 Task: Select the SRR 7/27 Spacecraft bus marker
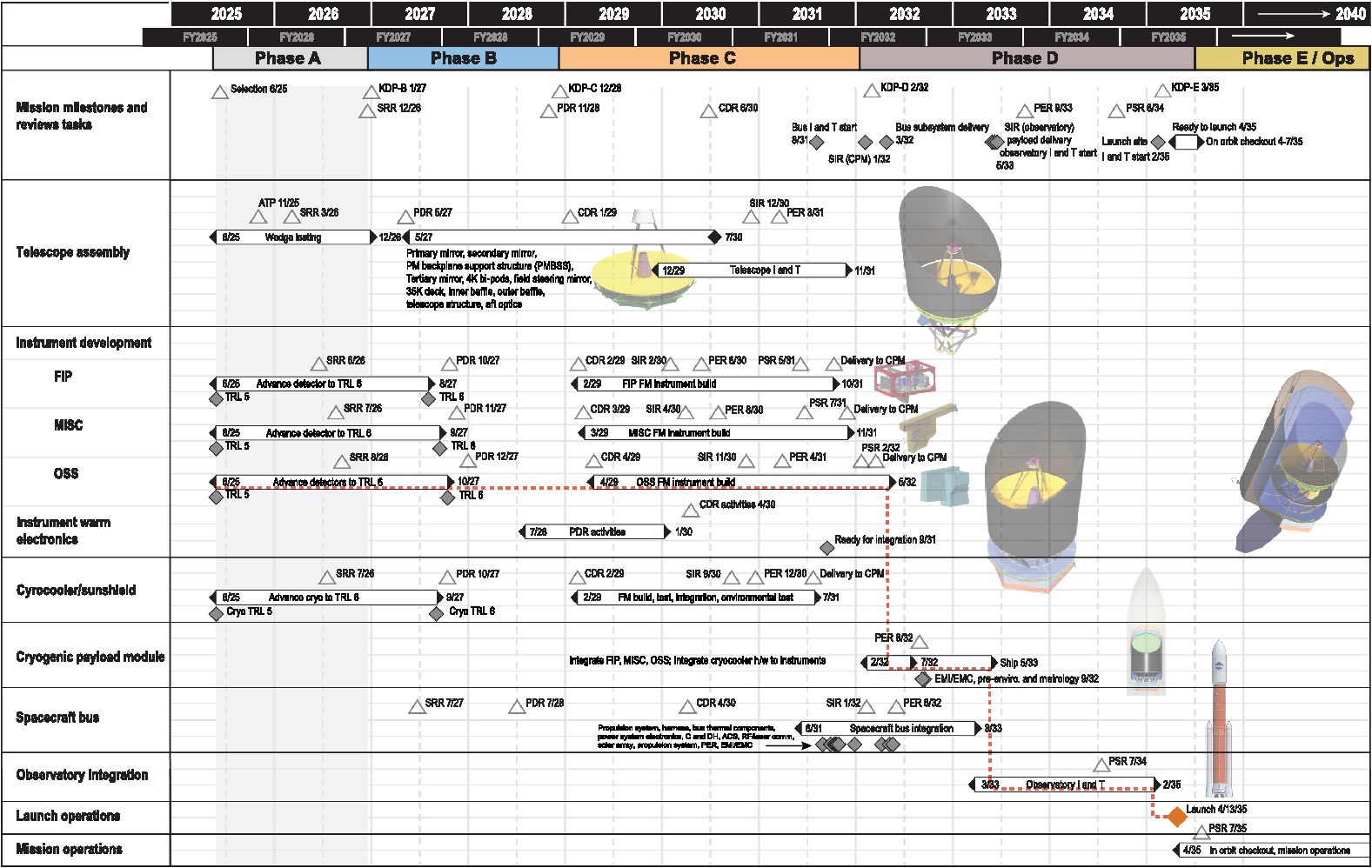[417, 707]
